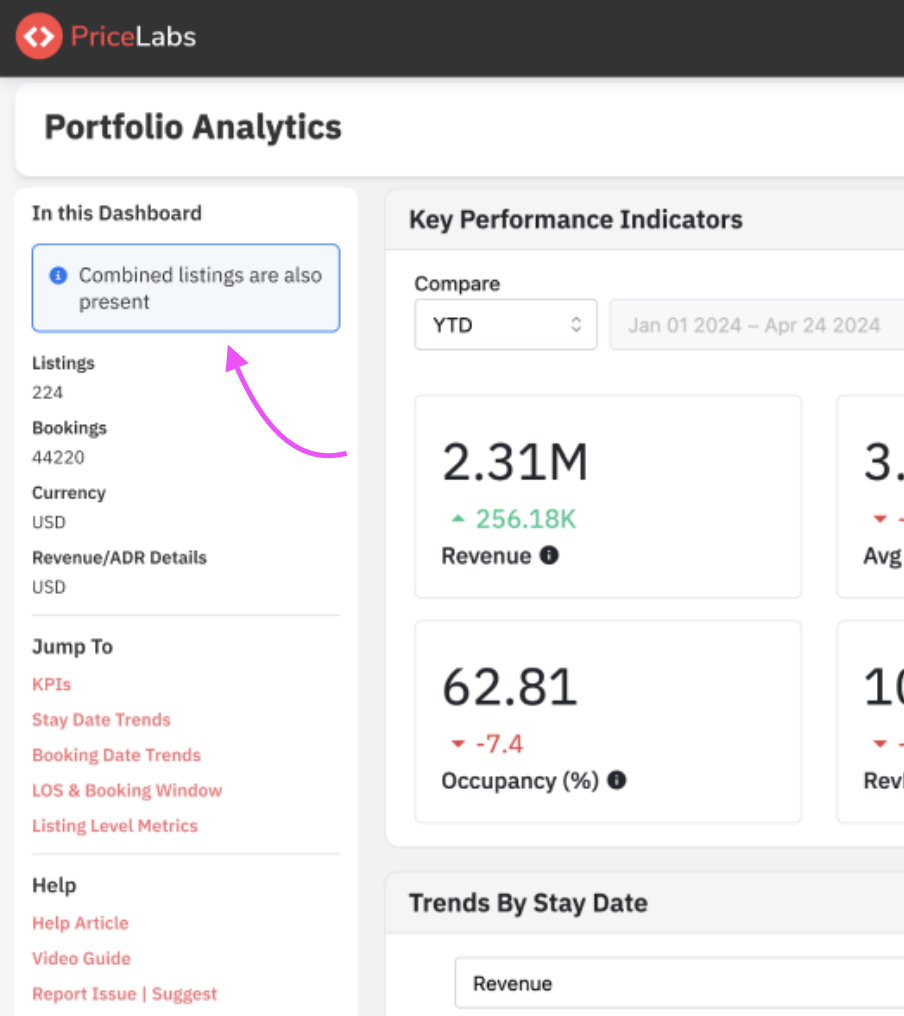Viewport: 904px width, 1016px height.
Task: Jump to Stay Date Trends
Action: pyautogui.click(x=102, y=720)
